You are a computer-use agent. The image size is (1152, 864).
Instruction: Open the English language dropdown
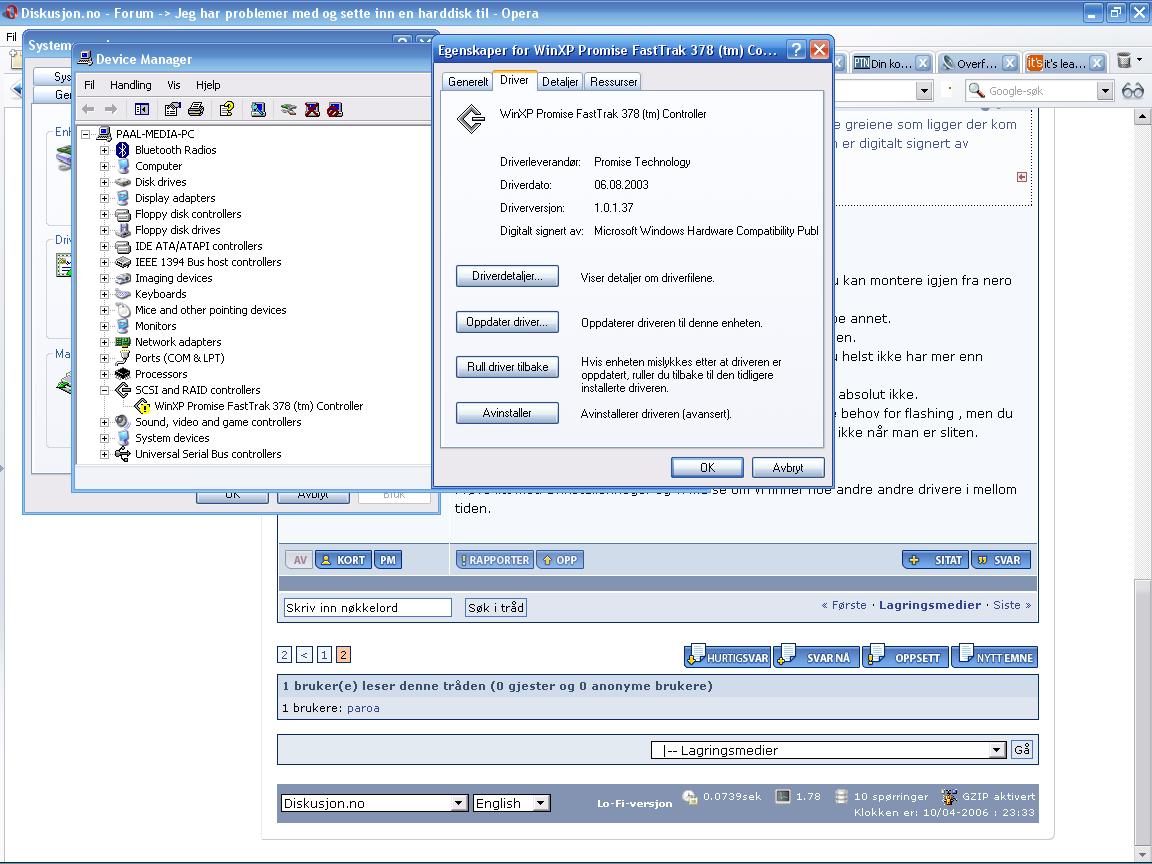541,803
